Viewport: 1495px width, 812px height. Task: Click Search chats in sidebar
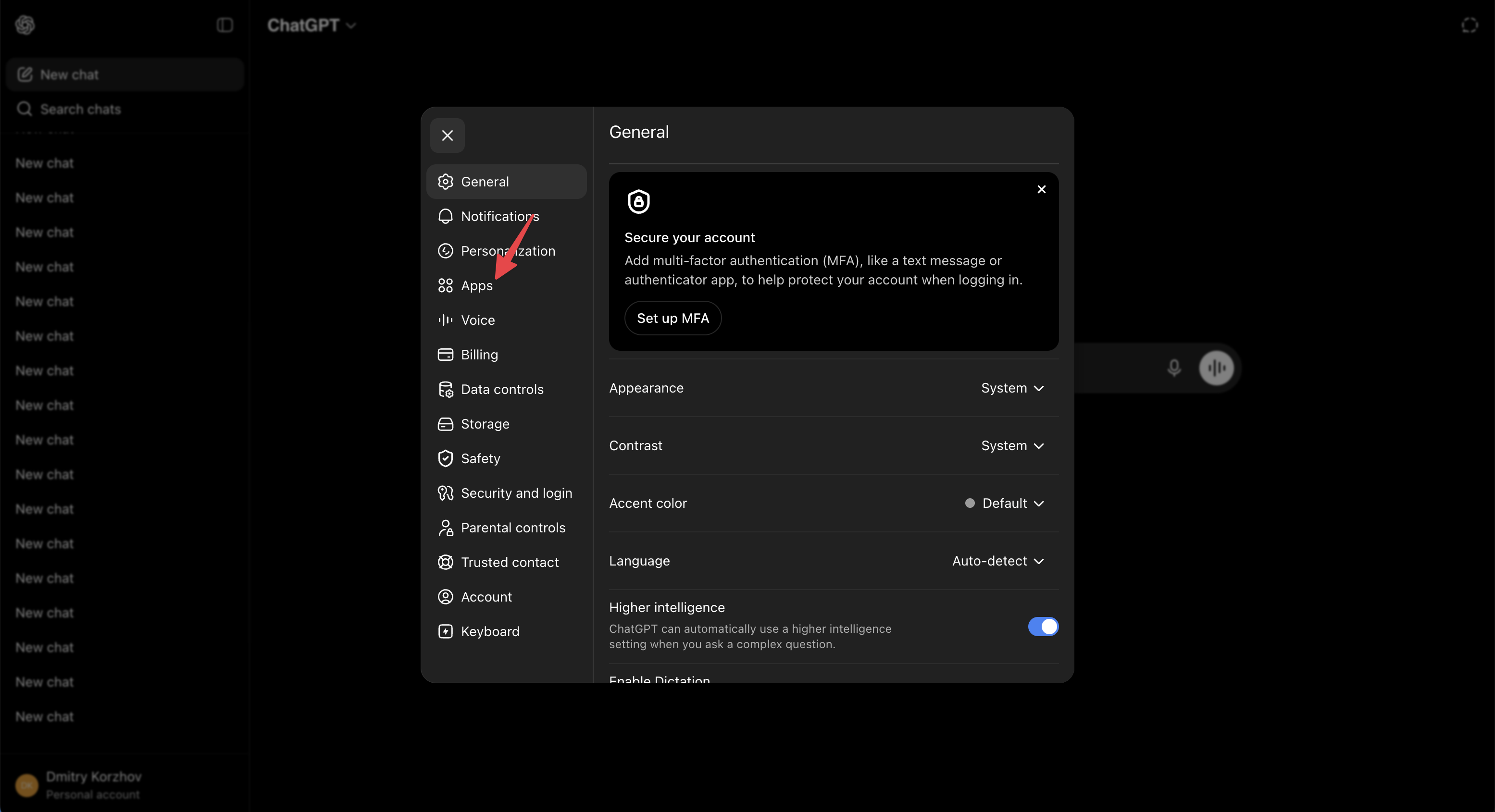125,109
